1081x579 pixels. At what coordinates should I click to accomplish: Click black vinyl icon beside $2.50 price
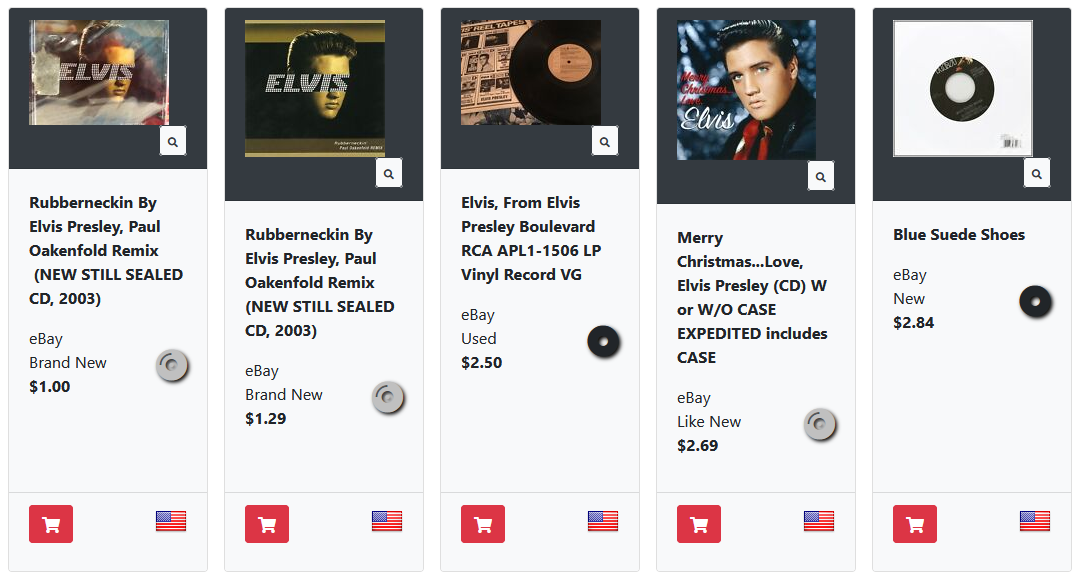point(604,342)
